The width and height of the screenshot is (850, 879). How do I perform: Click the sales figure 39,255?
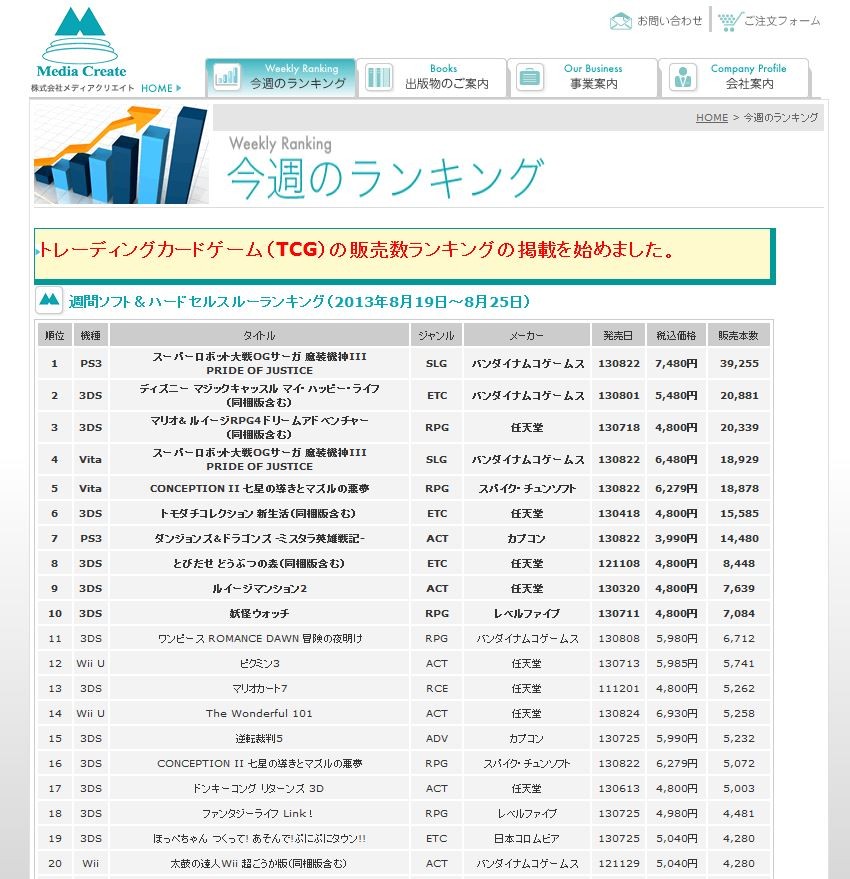tap(739, 363)
